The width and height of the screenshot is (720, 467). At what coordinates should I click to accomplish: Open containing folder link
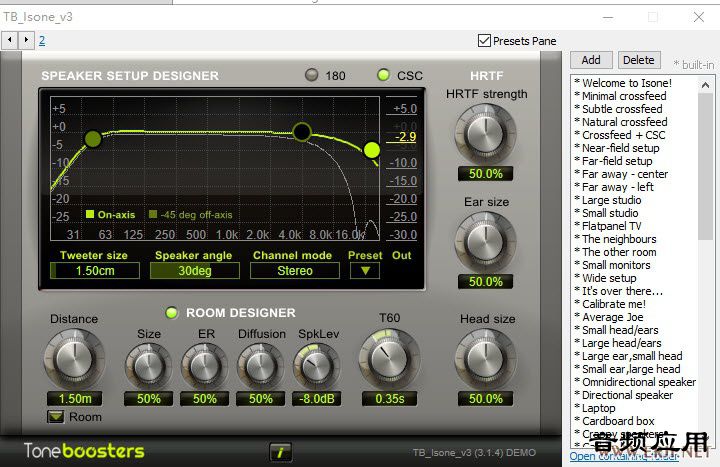(624, 456)
